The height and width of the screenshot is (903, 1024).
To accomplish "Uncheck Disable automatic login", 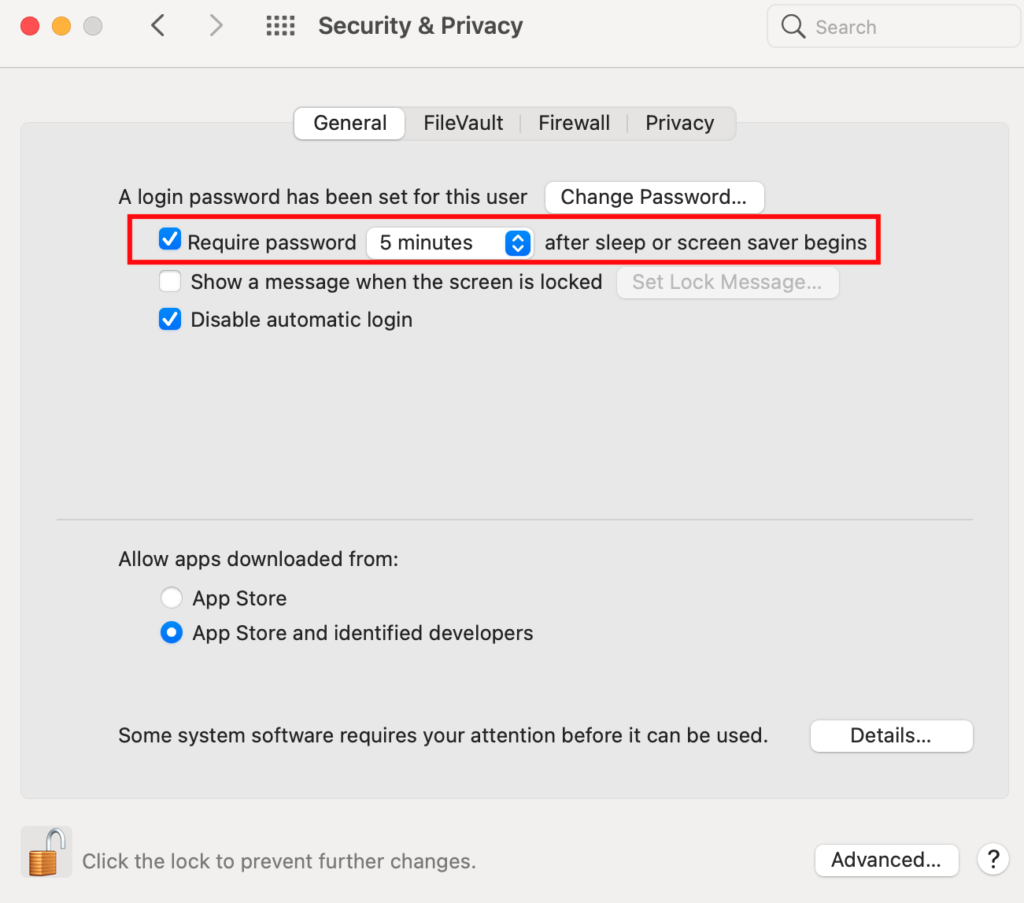I will 171,320.
